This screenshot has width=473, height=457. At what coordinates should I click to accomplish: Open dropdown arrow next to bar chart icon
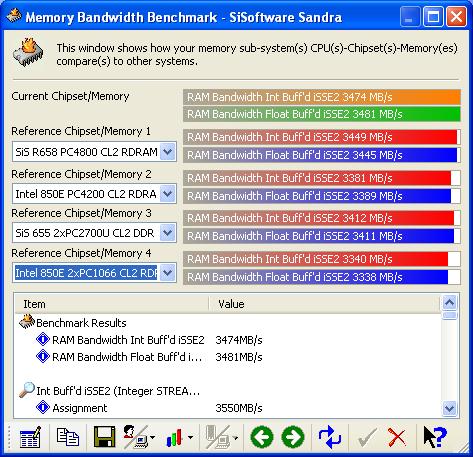tap(191, 437)
